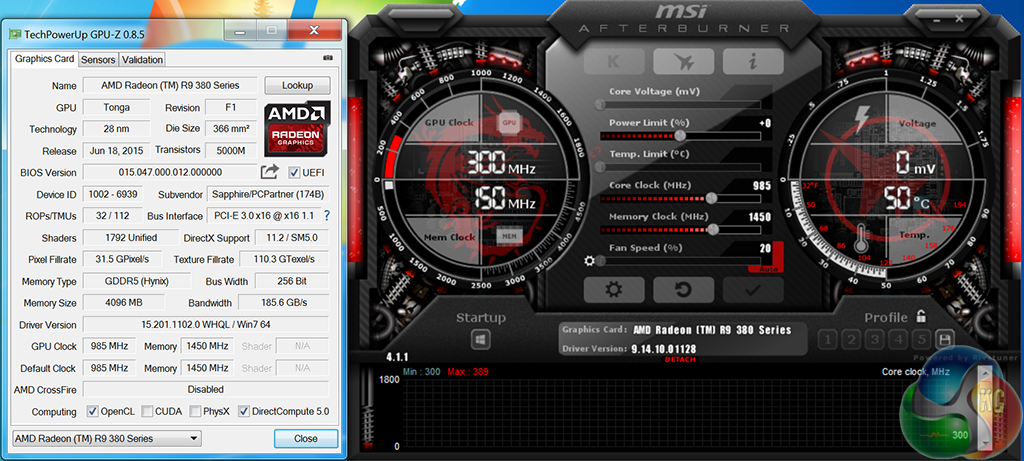1024x461 pixels.
Task: Click the Core Clock value 985
Action: tap(761, 185)
